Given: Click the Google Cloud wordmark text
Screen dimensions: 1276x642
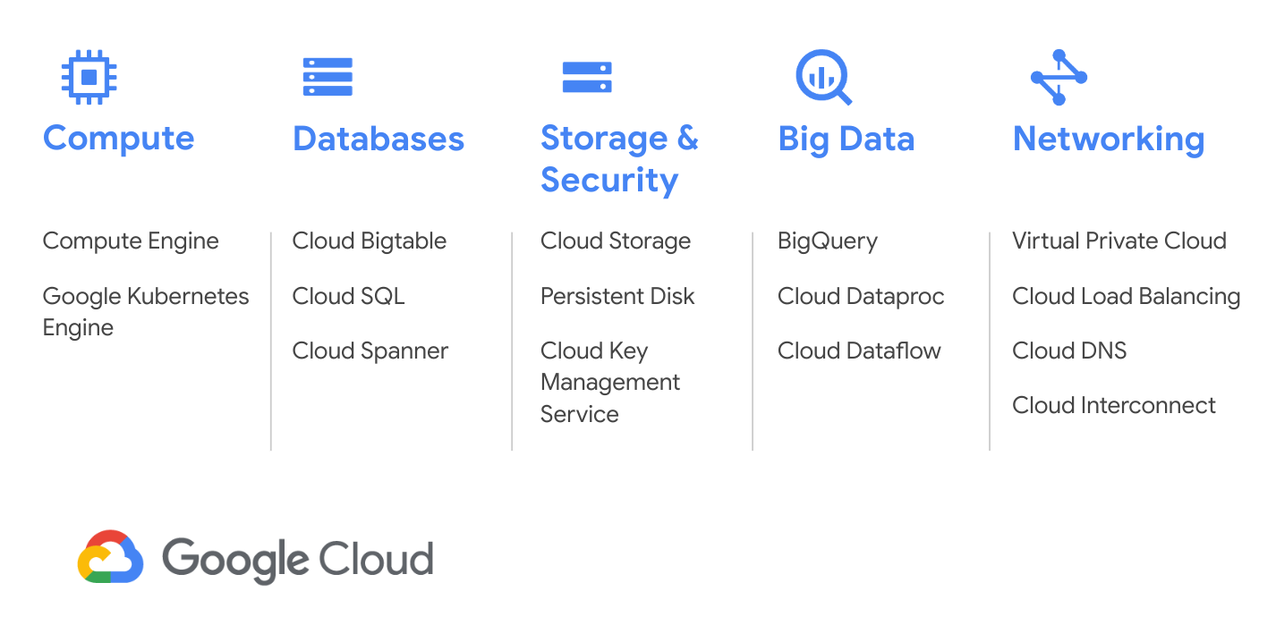Looking at the screenshot, I should [297, 558].
